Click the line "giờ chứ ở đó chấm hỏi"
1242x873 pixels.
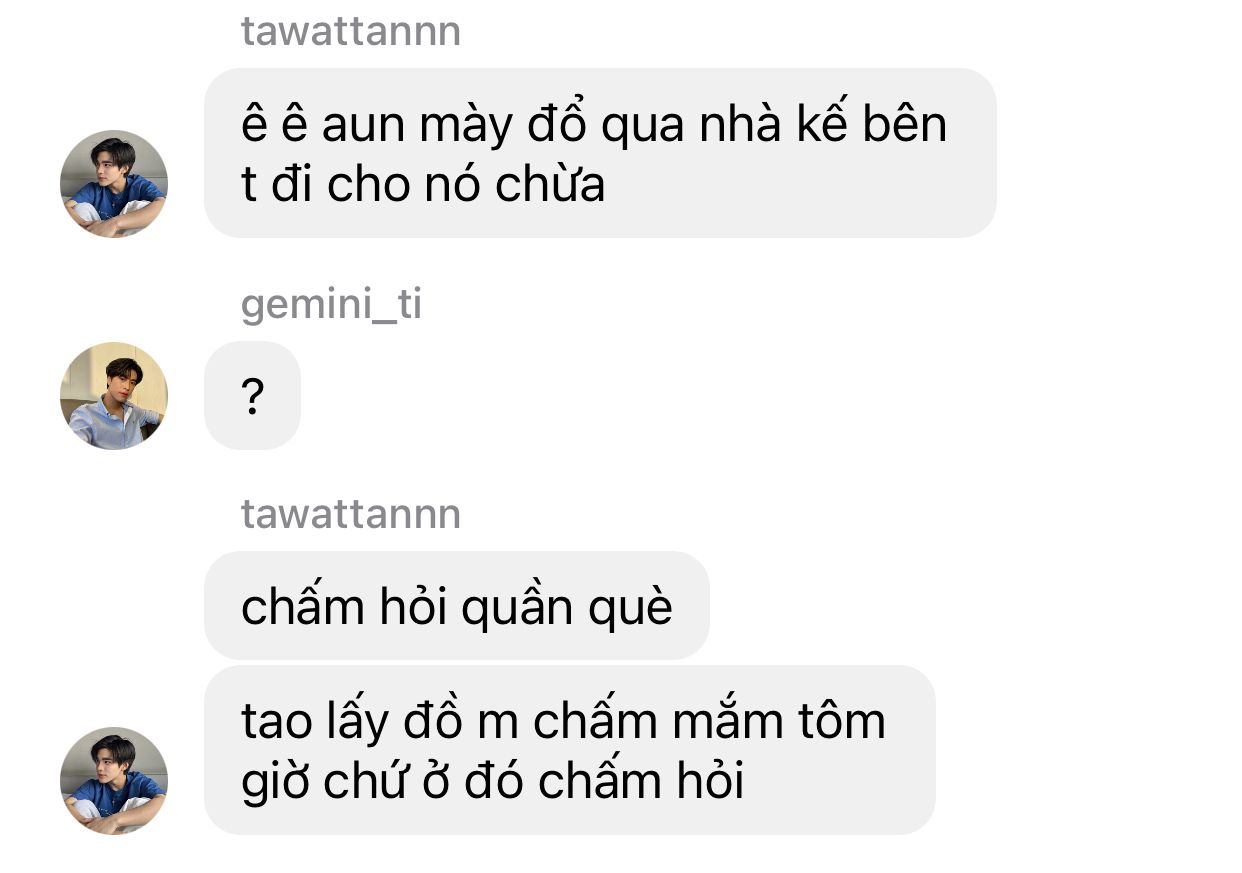[x=493, y=781]
